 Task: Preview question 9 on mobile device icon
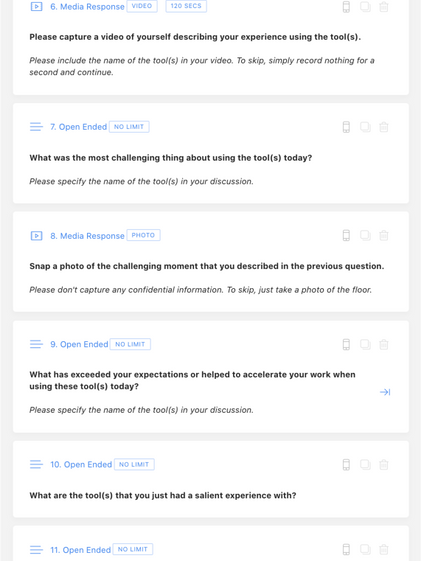346,344
